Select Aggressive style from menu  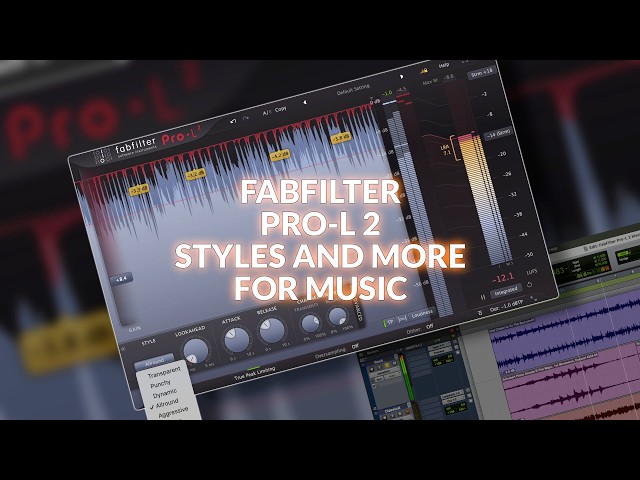coord(173,412)
